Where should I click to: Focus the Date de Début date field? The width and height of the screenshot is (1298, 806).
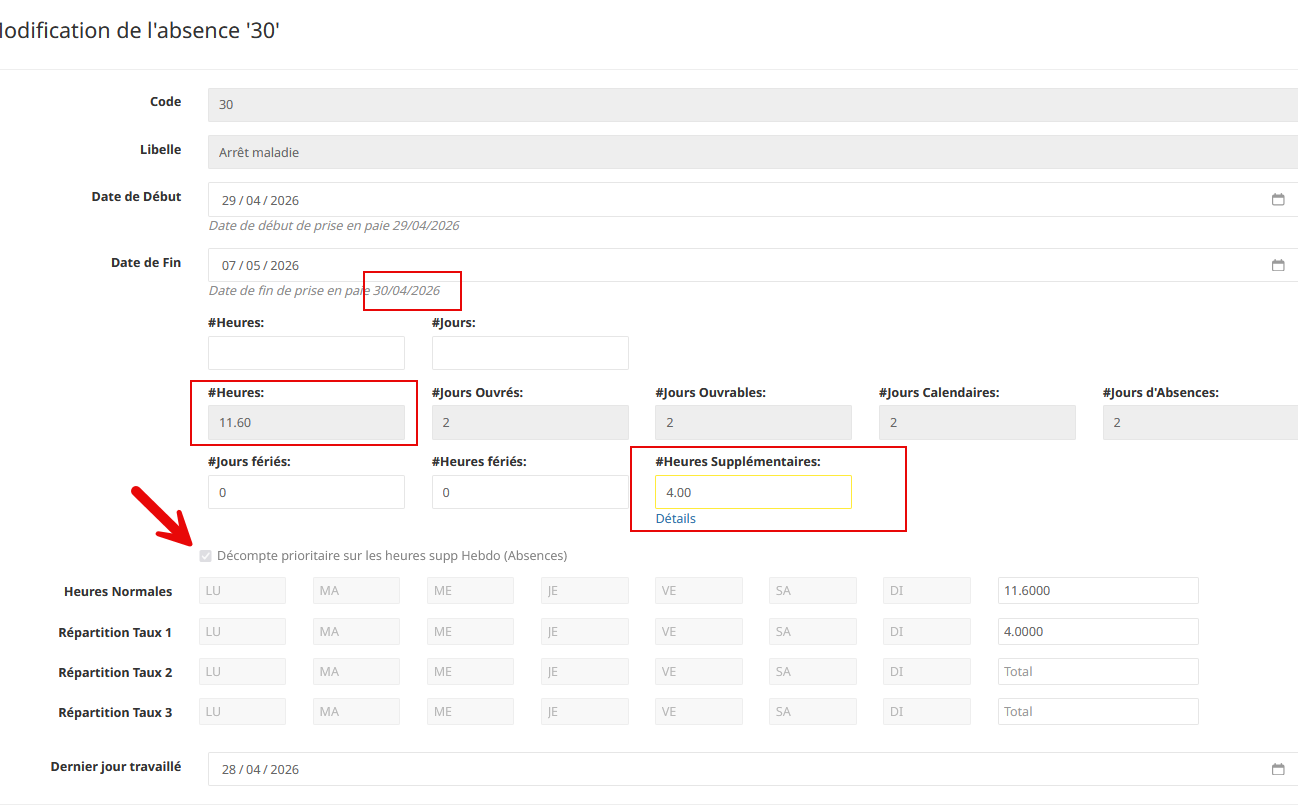click(753, 200)
